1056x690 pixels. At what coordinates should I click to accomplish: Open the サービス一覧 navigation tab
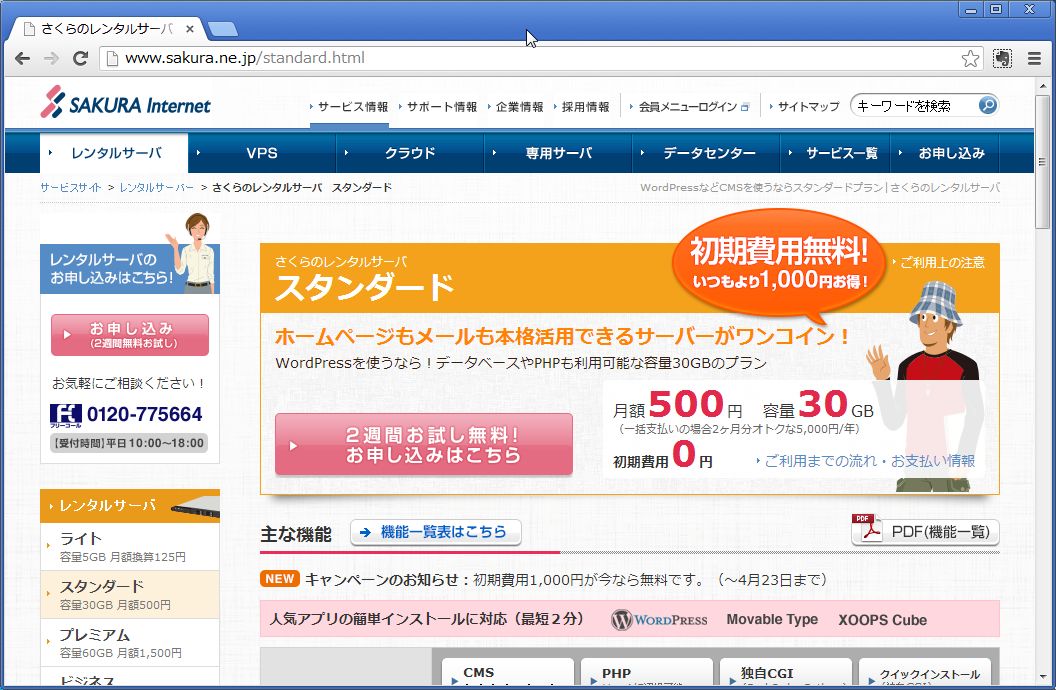835,153
